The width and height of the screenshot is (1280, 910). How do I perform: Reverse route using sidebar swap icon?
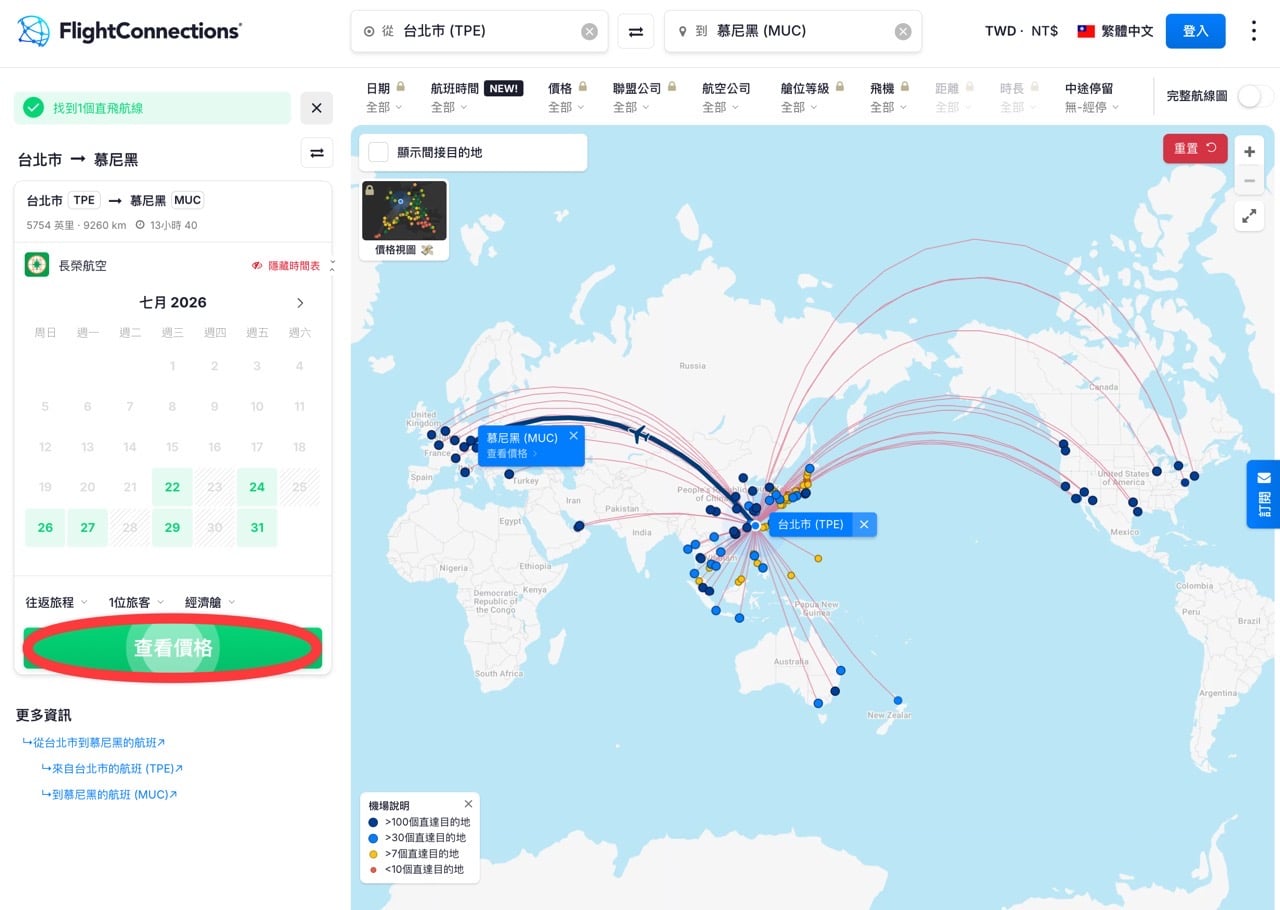coord(316,153)
